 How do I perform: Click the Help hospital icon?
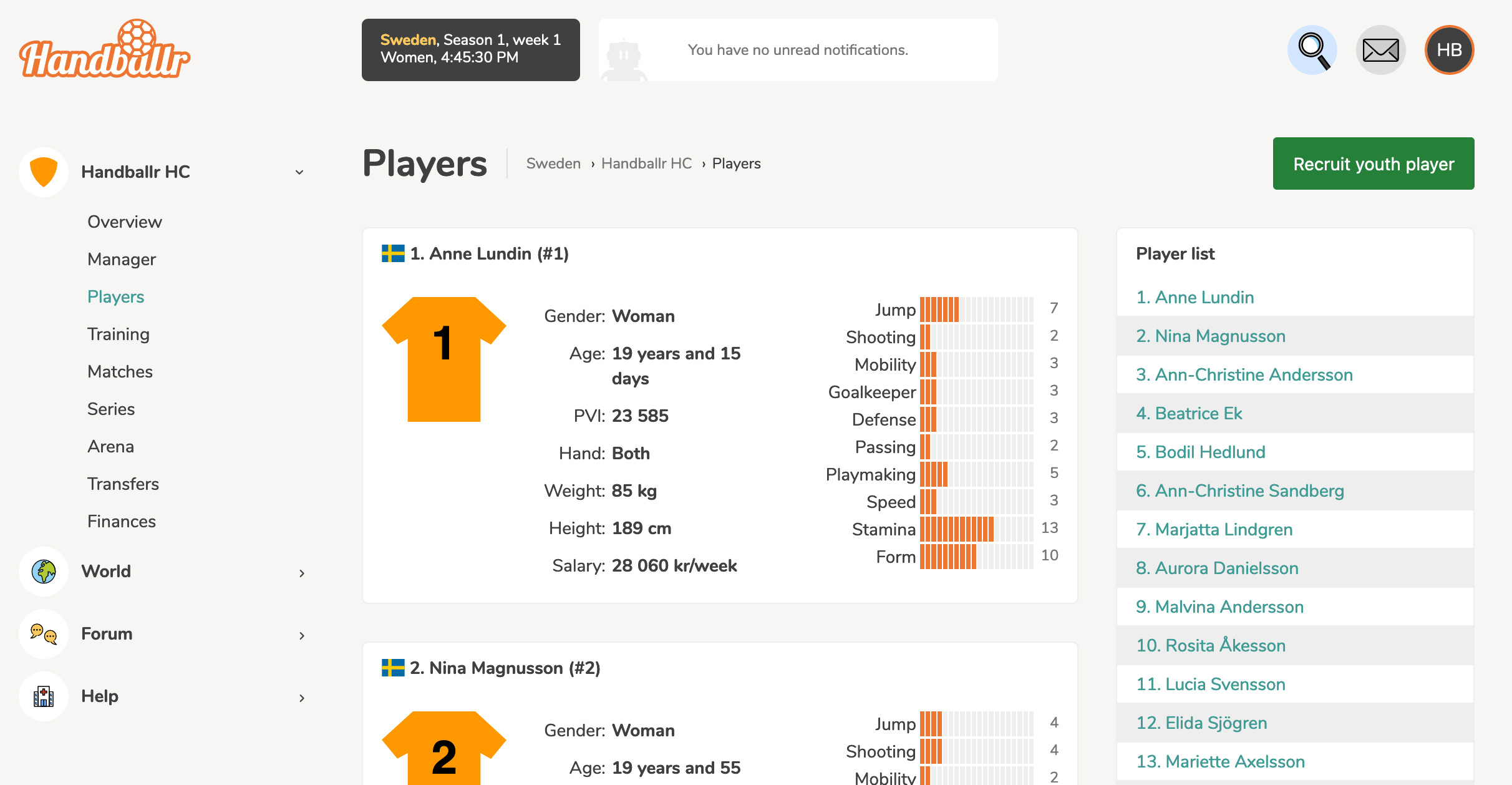tap(44, 696)
